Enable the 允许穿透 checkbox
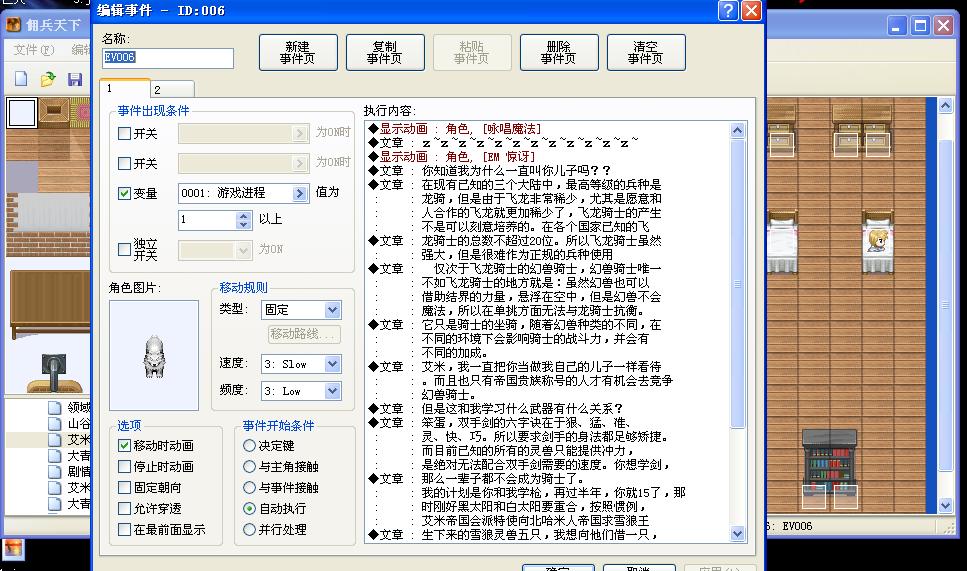Viewport: 967px width, 571px height. coord(125,509)
